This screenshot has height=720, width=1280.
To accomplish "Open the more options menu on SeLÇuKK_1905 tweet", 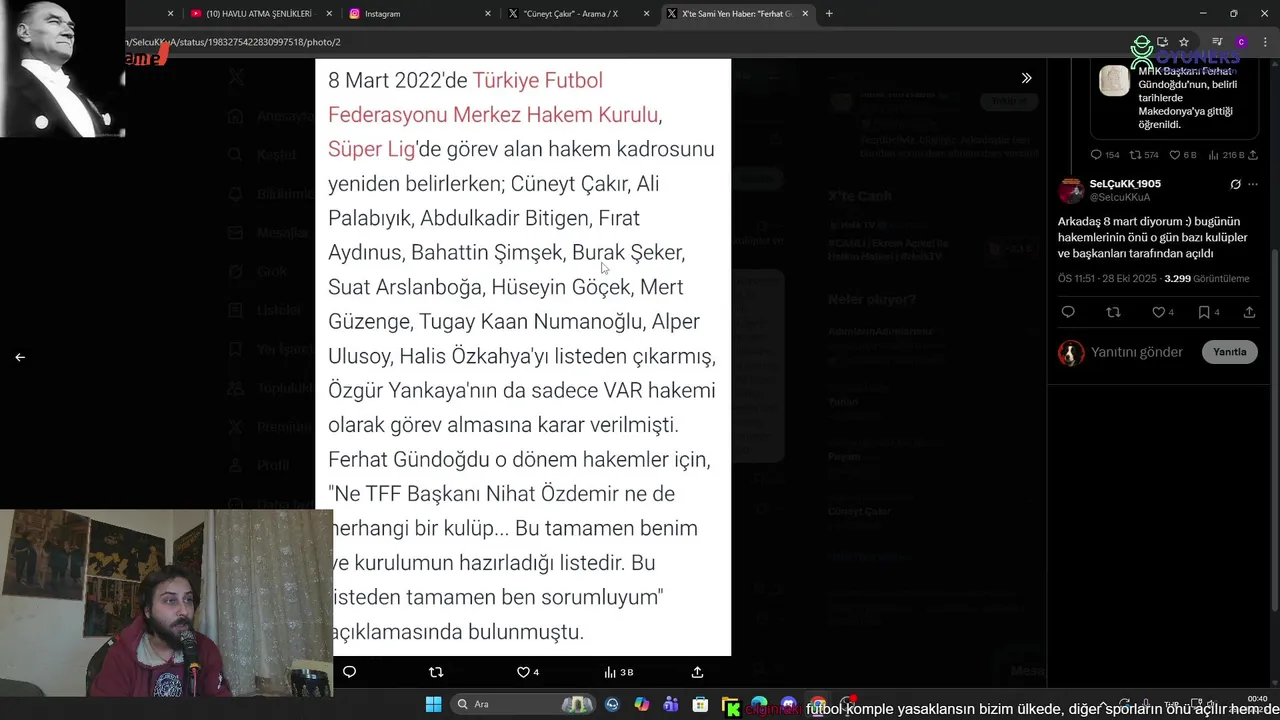I will [x=1253, y=184].
